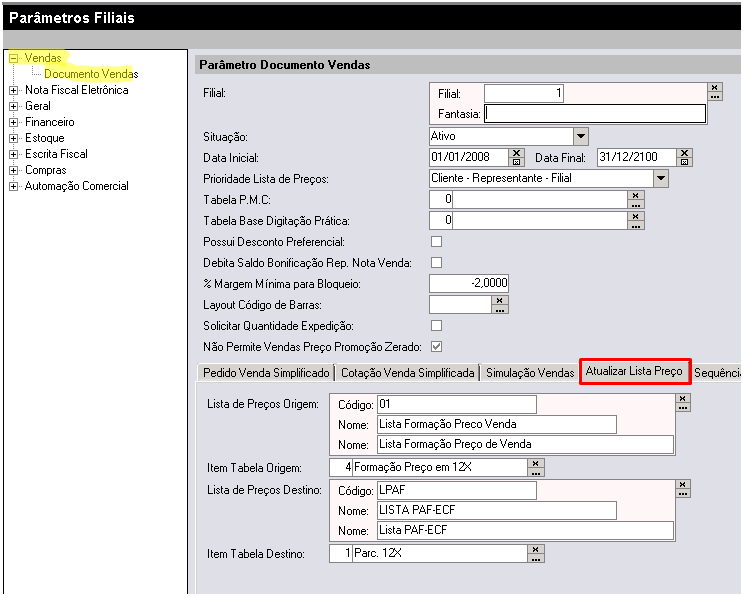The image size is (743, 596).
Task: Clear Lista de Preços Destino selection
Action: 683,484
